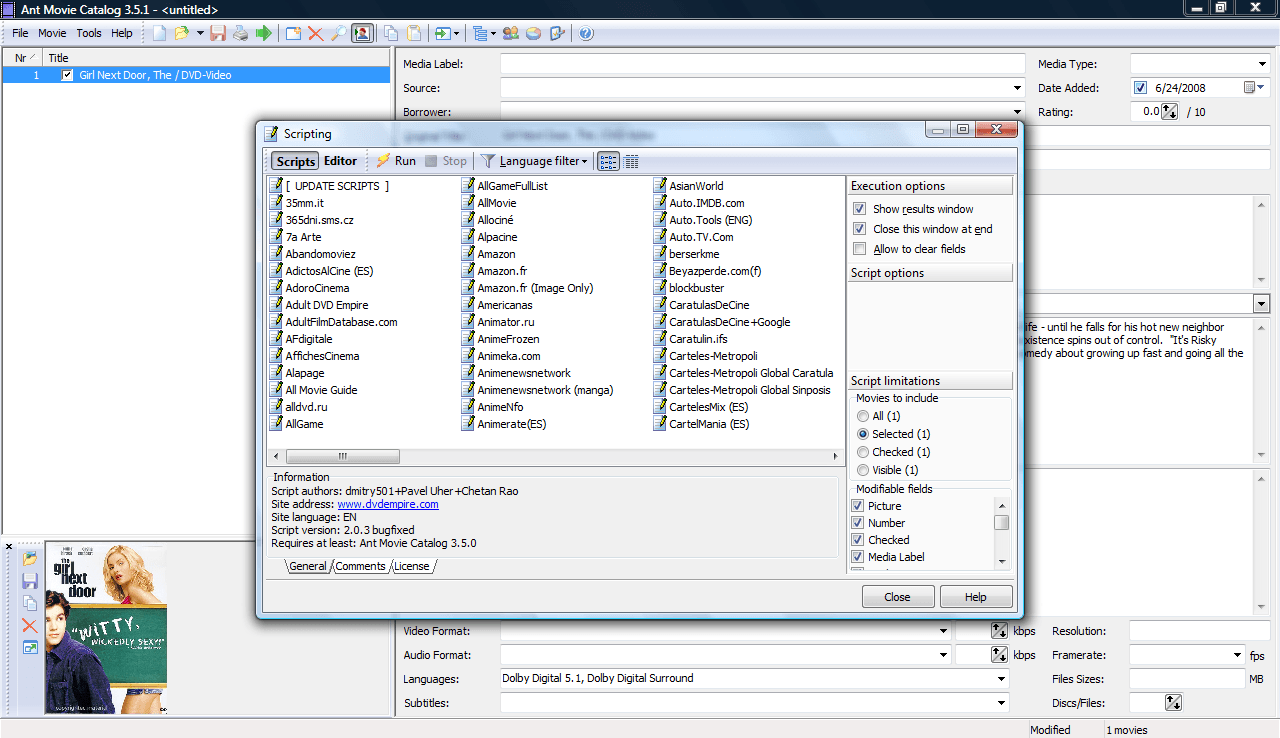Click the grouping tree icon in toolbar
The height and width of the screenshot is (738, 1280).
pyautogui.click(x=481, y=33)
